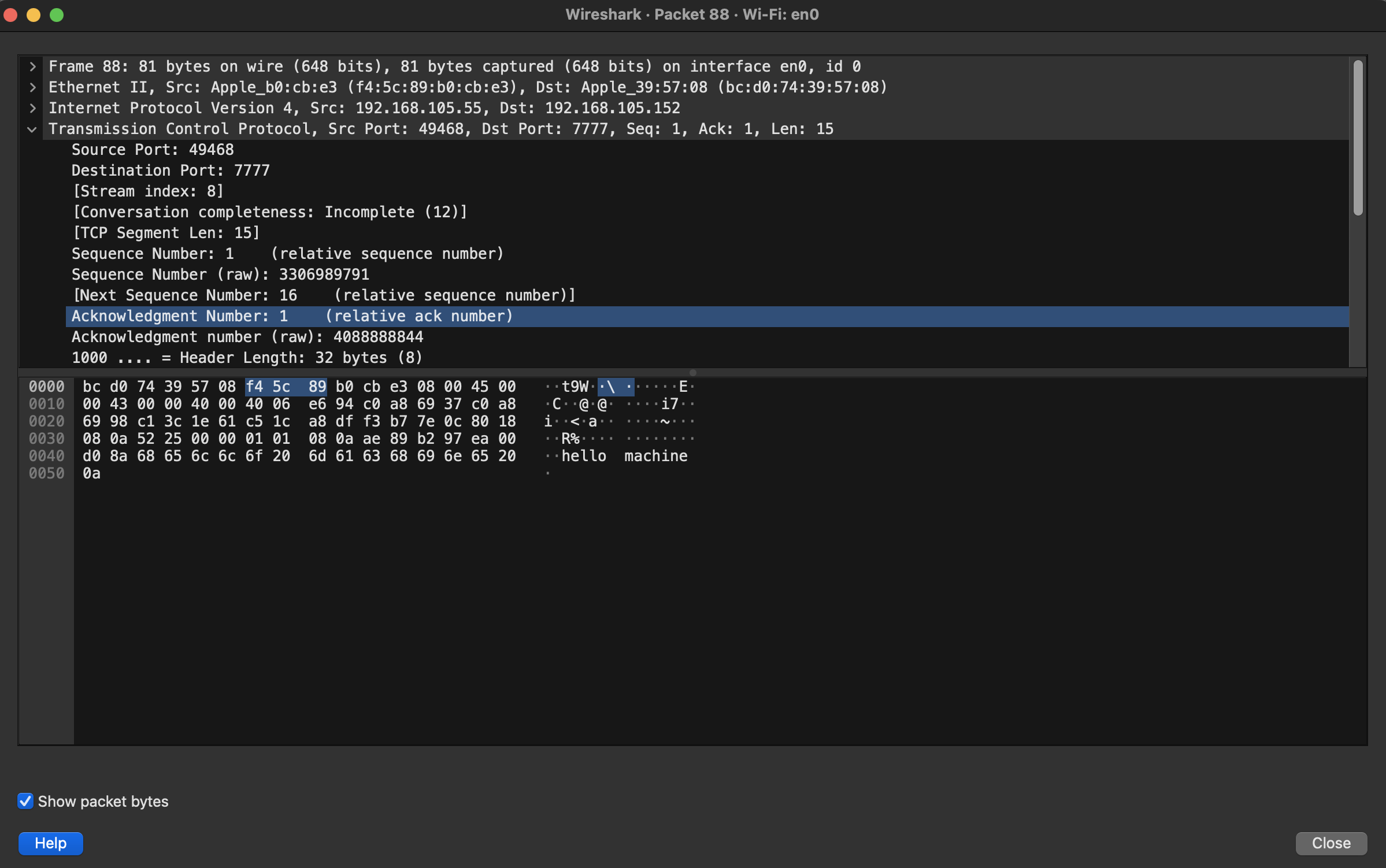
Task: Click the window title 'Wireshark · Packet 88'
Action: tap(647, 14)
